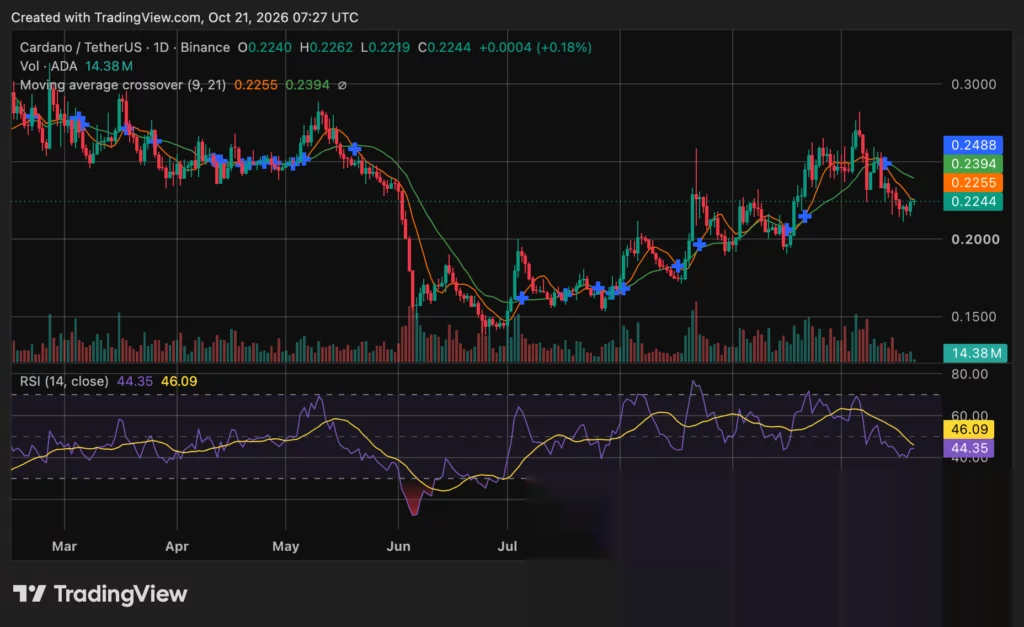Click the low value L0.2219
The height and width of the screenshot is (627, 1024).
(x=385, y=47)
